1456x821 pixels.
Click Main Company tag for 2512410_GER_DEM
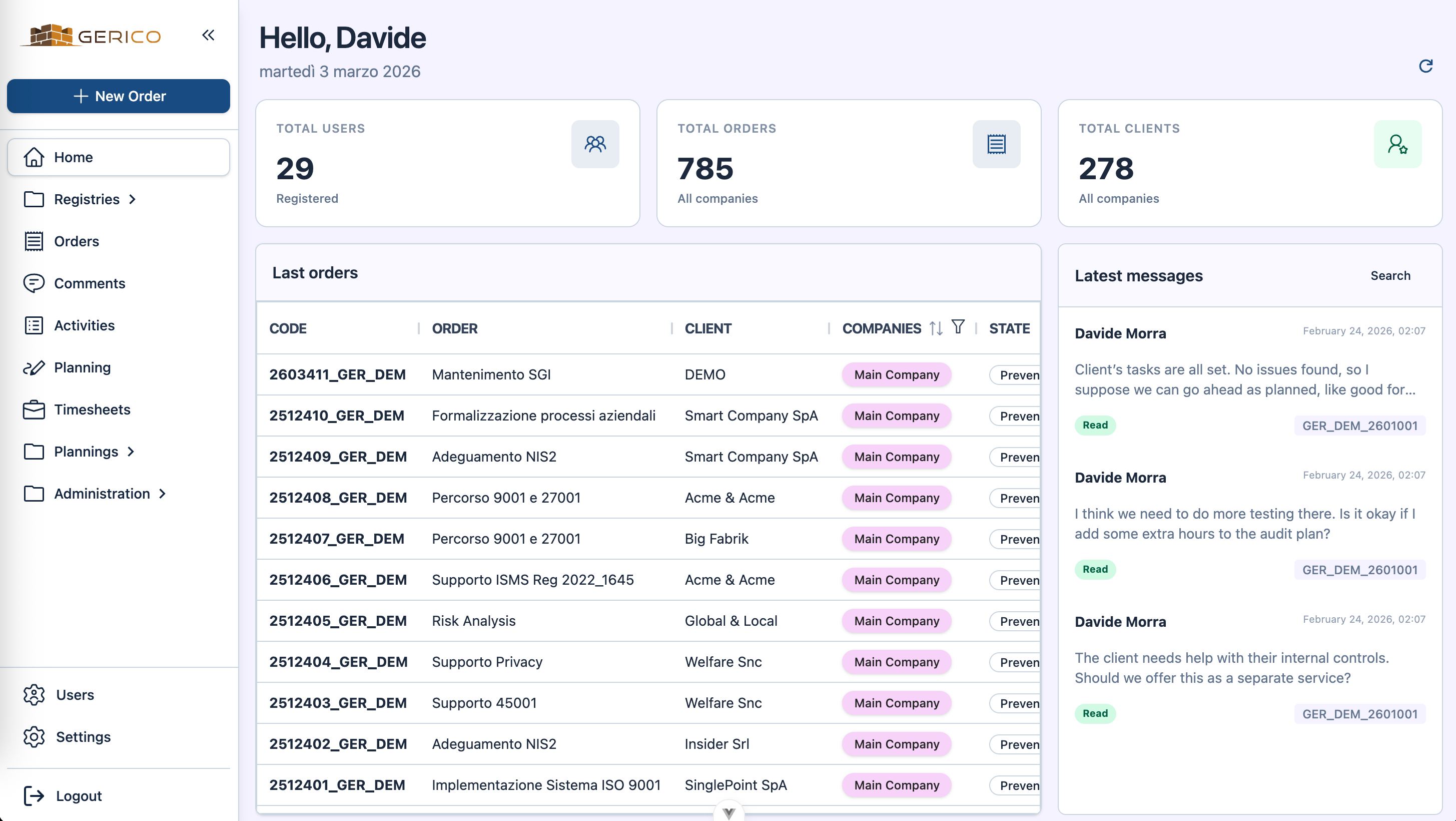pyautogui.click(x=897, y=416)
